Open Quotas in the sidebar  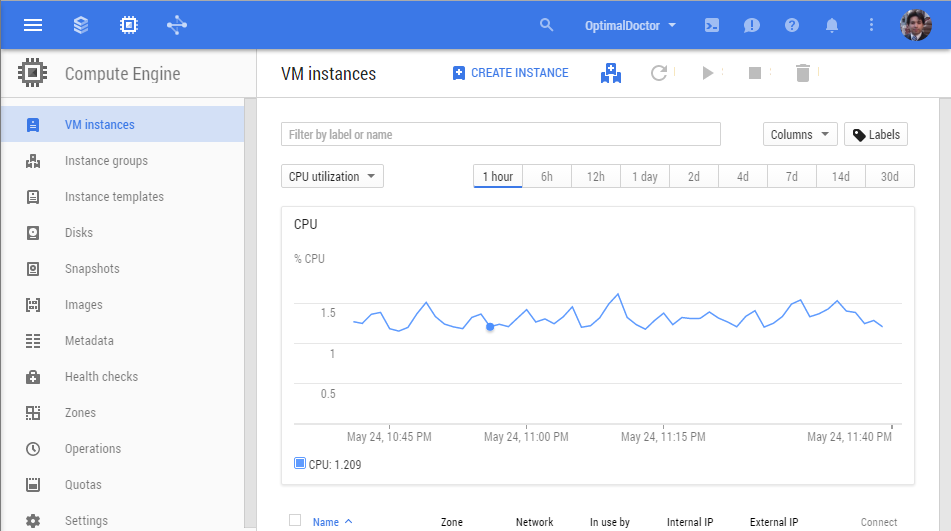click(123, 485)
